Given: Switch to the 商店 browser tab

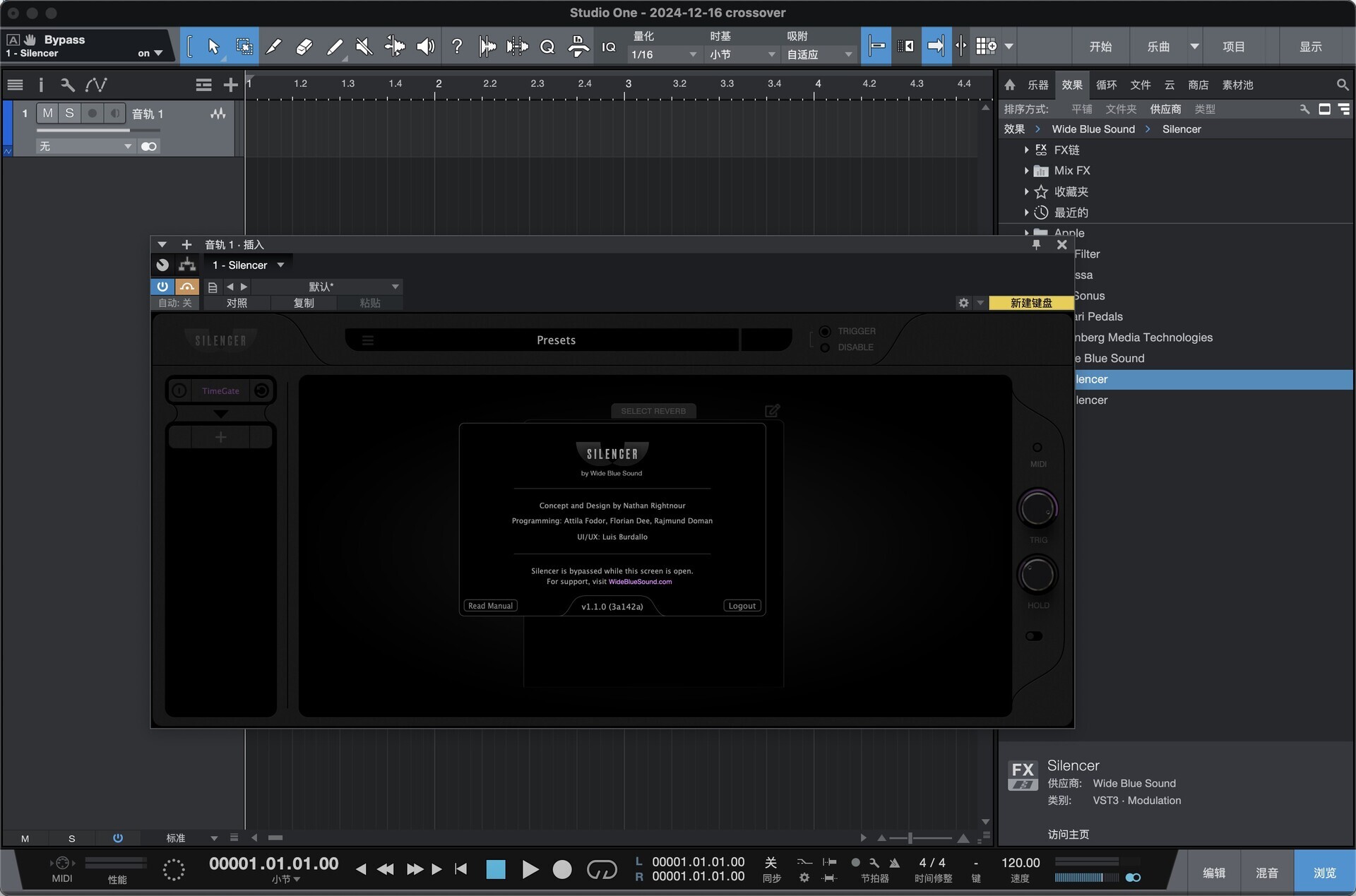Looking at the screenshot, I should tap(1198, 85).
